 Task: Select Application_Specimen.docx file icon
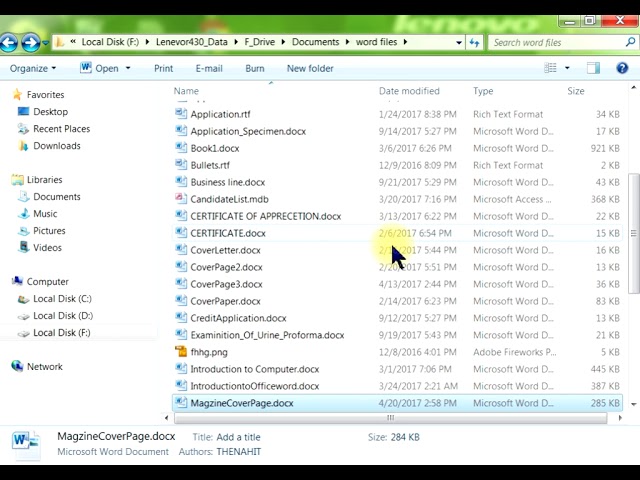tap(181, 131)
